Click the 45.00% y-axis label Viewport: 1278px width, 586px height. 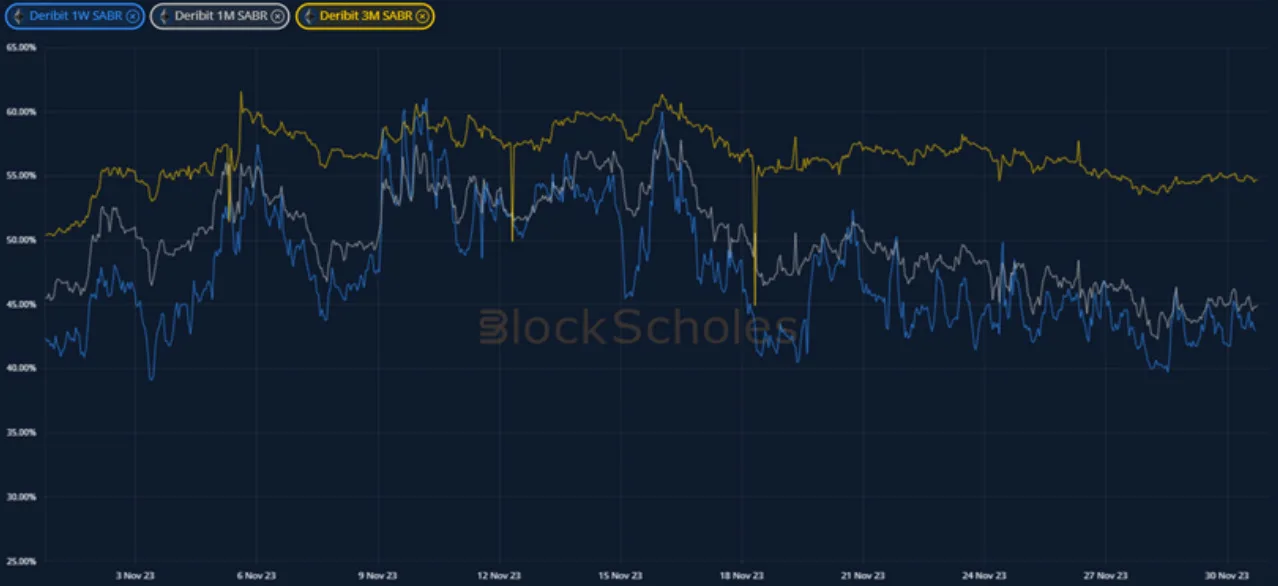tap(21, 303)
